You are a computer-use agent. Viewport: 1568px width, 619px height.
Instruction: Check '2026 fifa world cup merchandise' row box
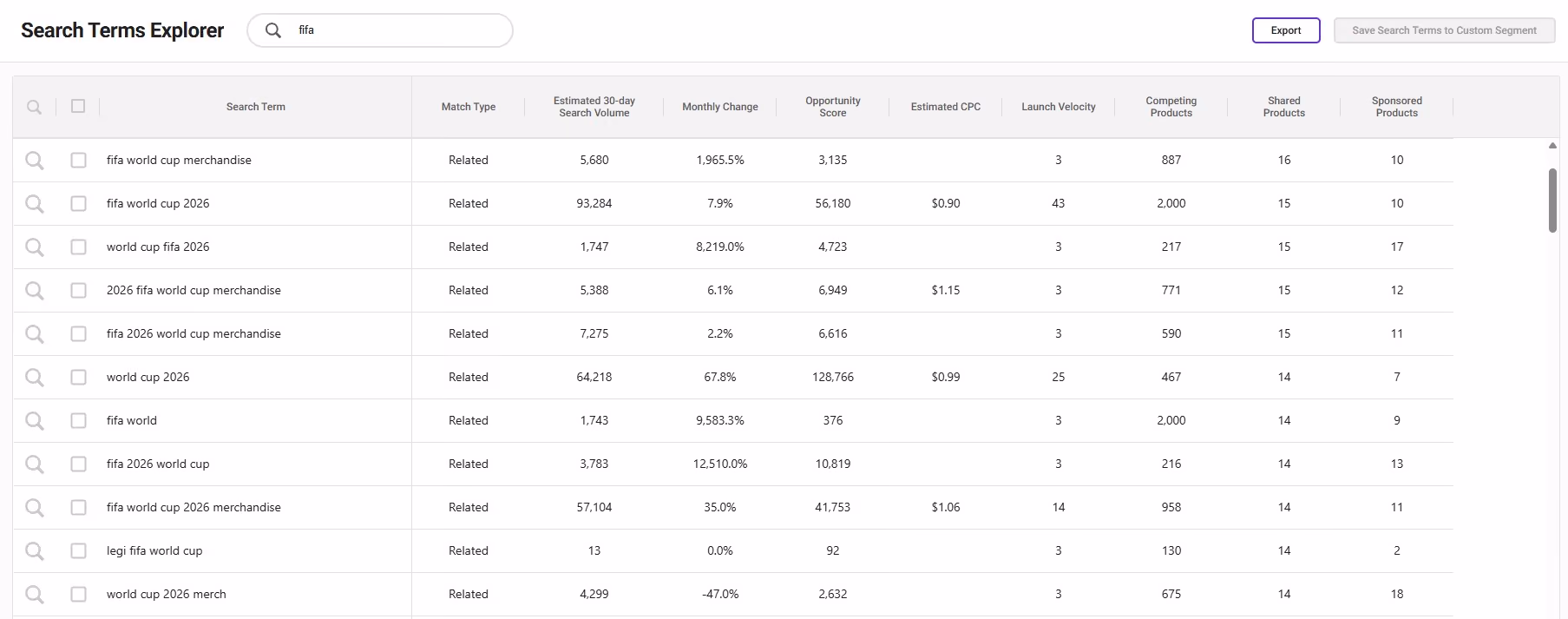click(x=78, y=290)
